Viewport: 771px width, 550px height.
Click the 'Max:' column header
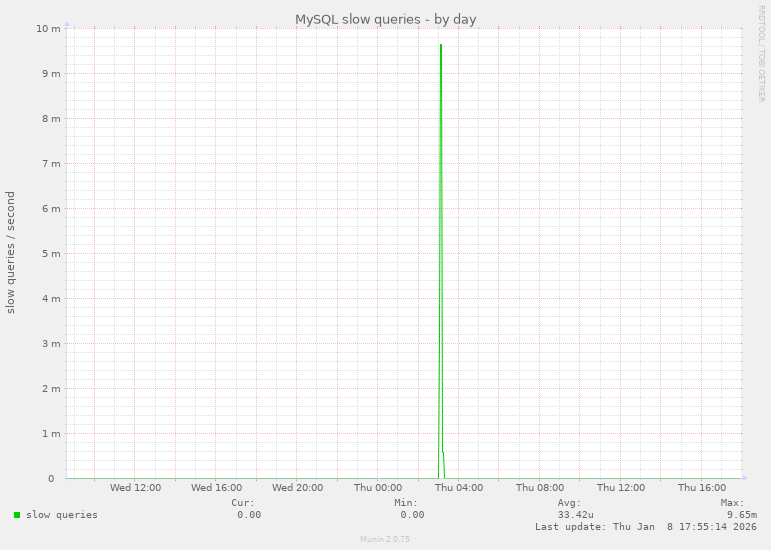tap(732, 503)
